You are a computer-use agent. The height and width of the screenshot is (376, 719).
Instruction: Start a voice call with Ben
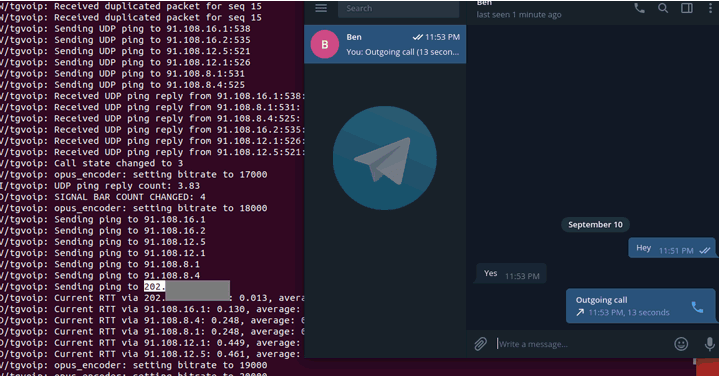pyautogui.click(x=639, y=8)
